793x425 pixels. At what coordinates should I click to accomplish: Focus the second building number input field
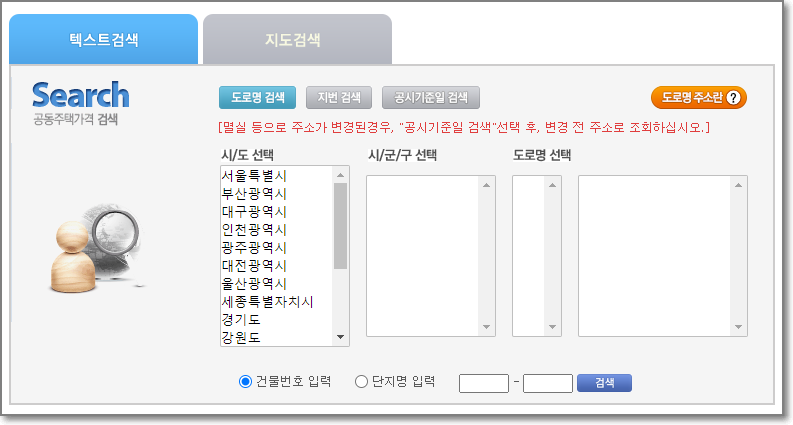click(548, 383)
